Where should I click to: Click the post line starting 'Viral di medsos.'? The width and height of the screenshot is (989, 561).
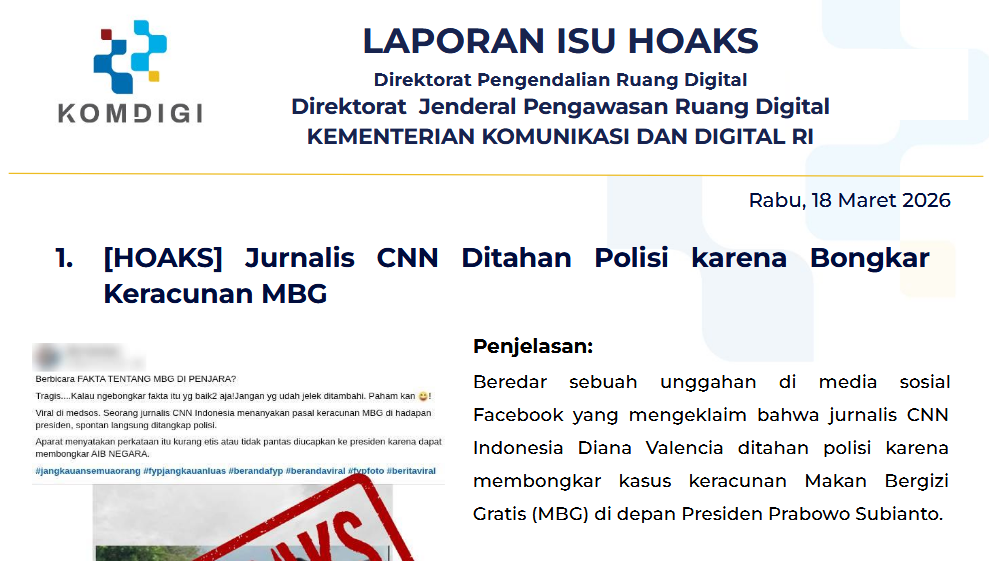(233, 413)
